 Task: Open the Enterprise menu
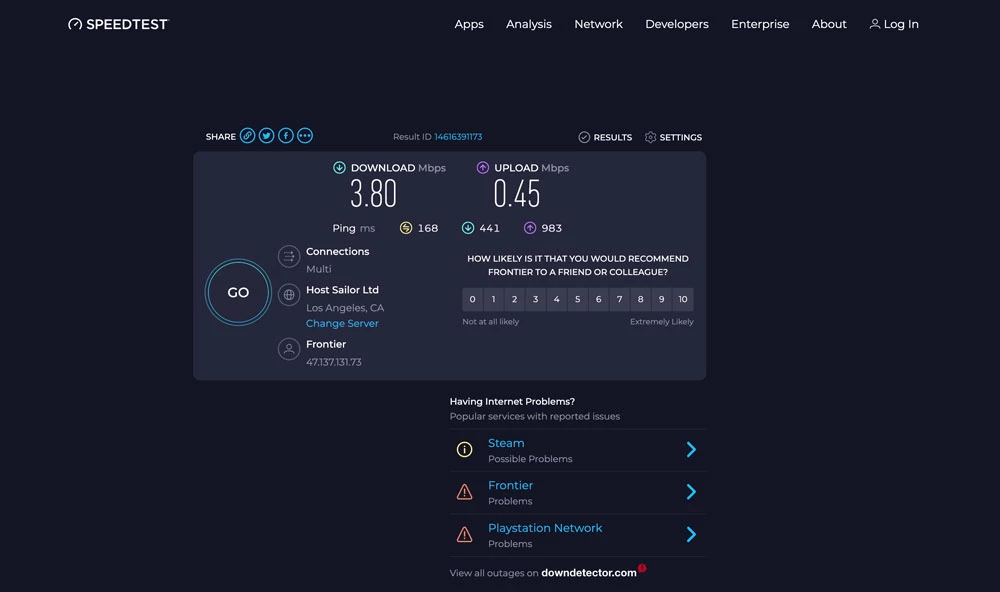click(760, 24)
